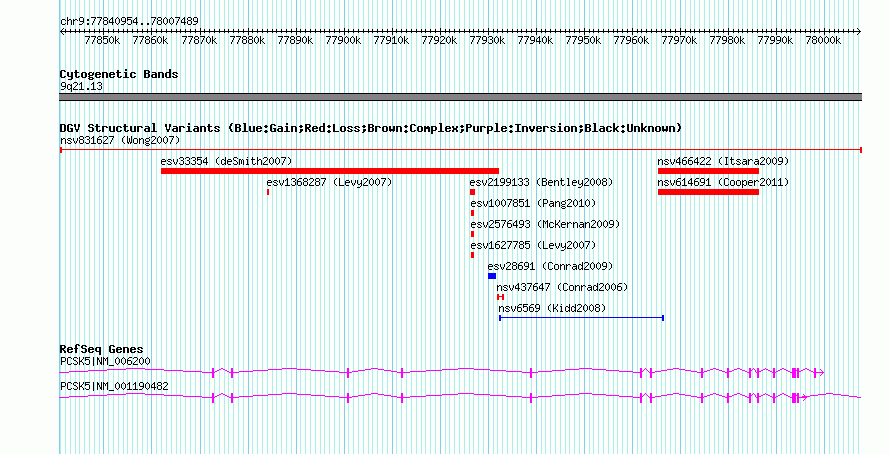Select the PCSK5 NM_001190482 transcript line
This screenshot has height=454, width=890.
[x=460, y=397]
